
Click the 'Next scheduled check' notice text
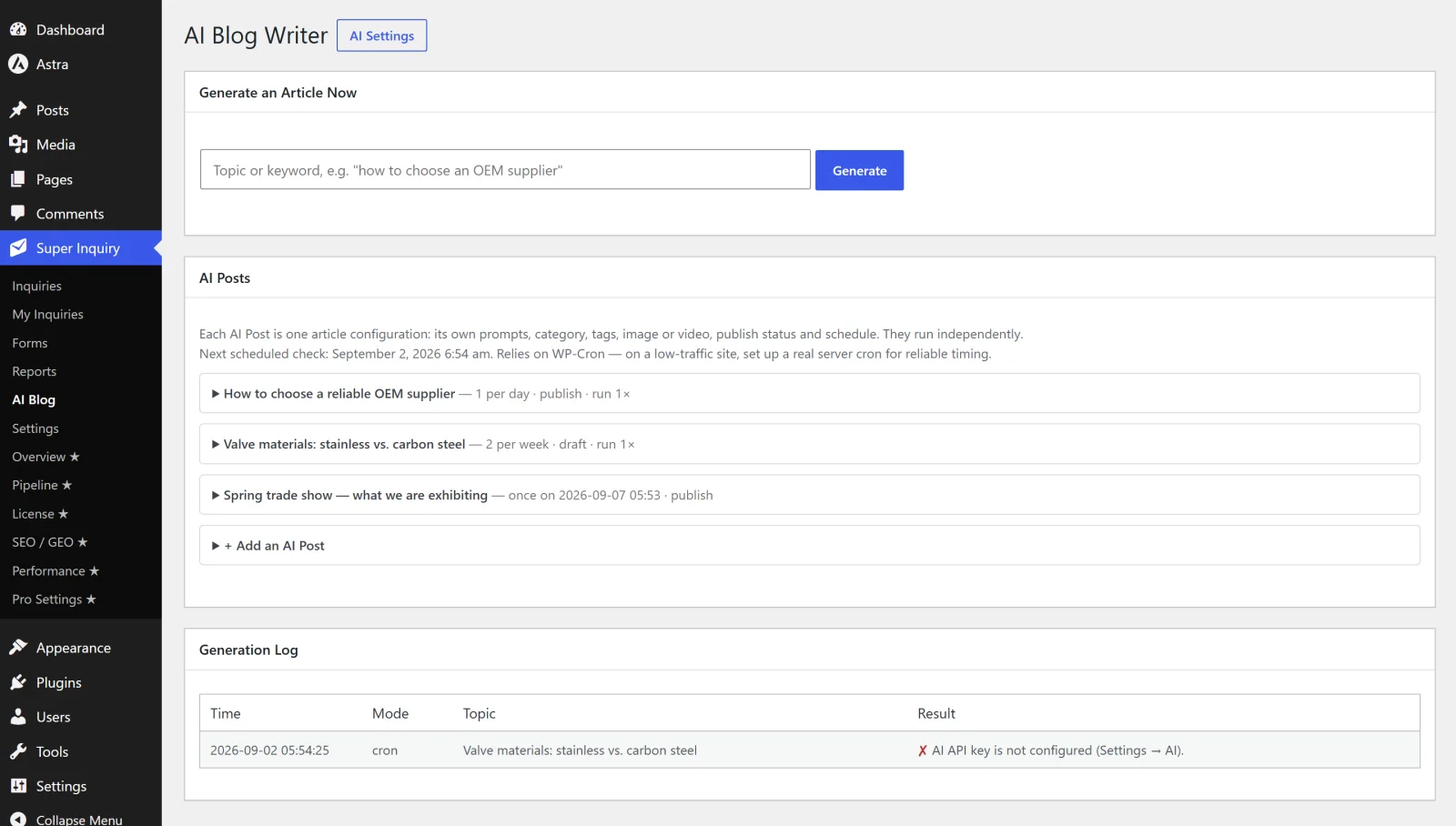[595, 354]
